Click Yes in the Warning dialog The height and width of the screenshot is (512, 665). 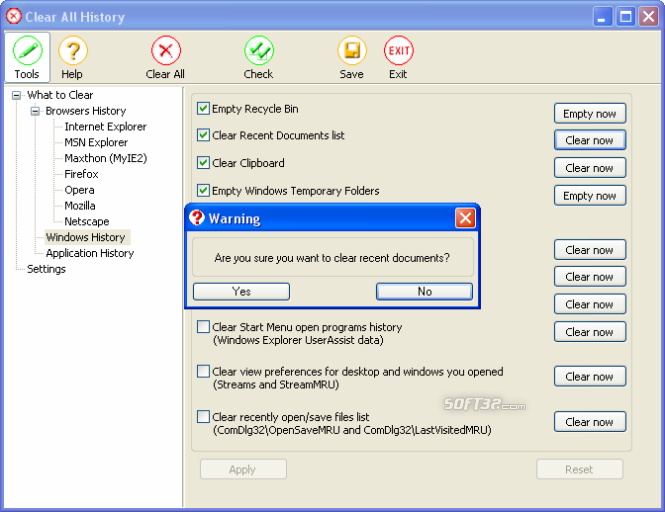(241, 292)
